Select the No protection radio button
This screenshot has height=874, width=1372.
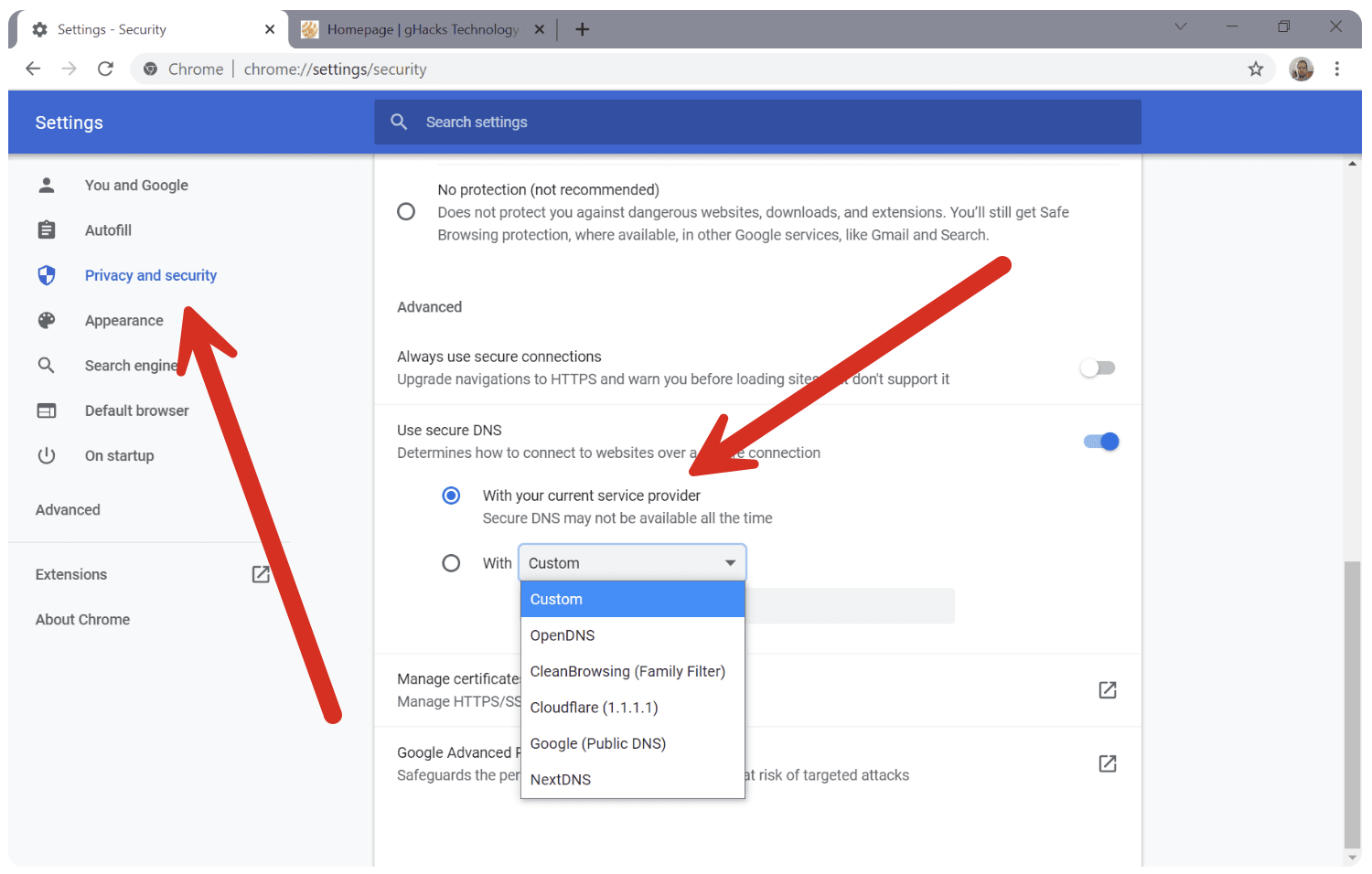406,212
